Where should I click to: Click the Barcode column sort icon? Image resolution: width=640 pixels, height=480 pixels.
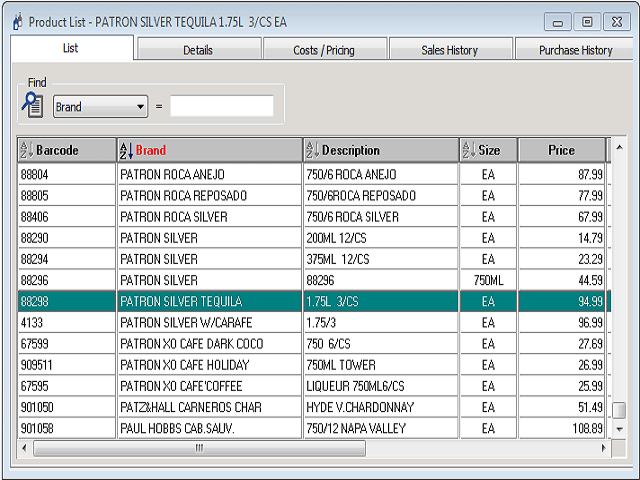27,151
